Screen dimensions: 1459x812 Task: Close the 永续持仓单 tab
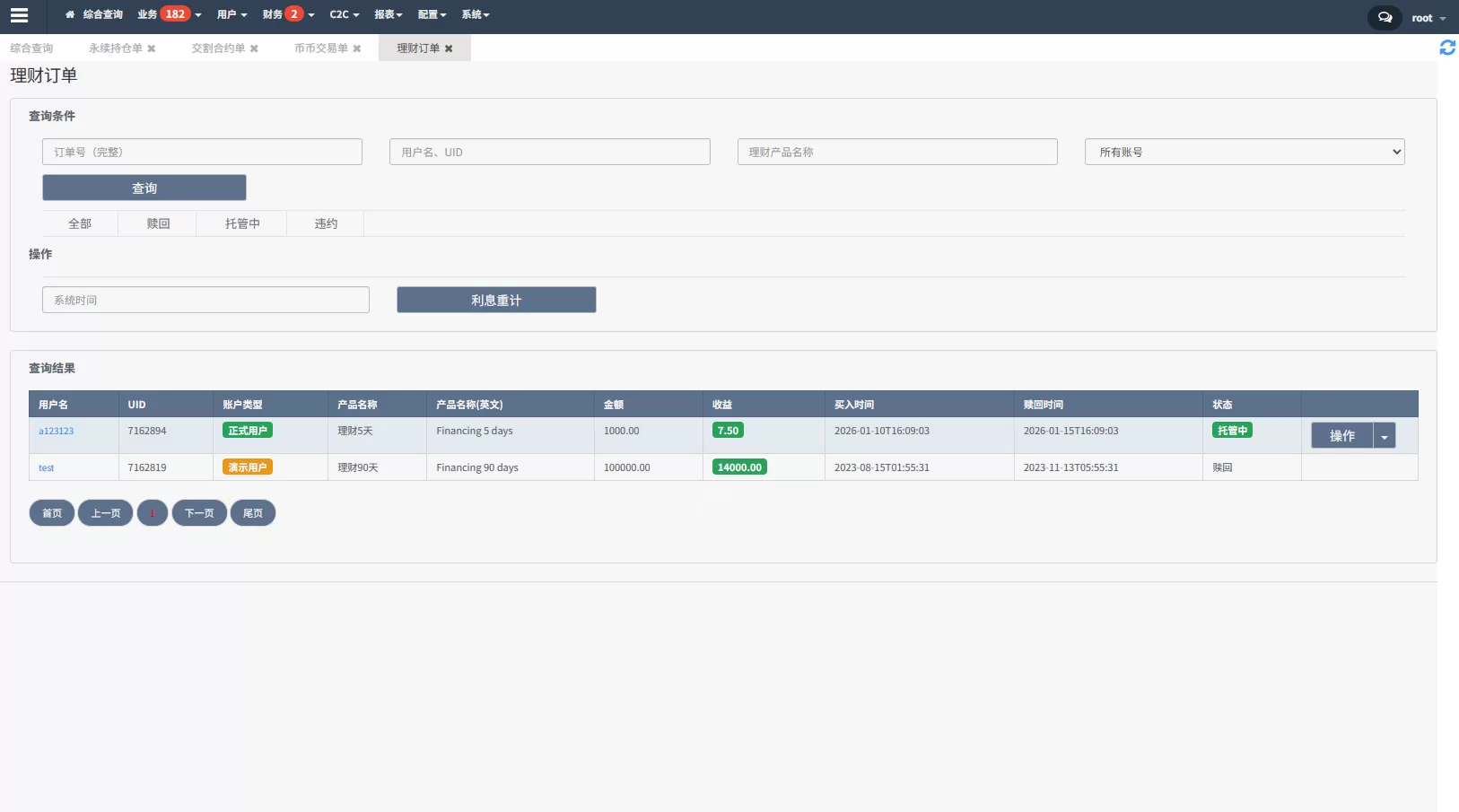click(152, 48)
